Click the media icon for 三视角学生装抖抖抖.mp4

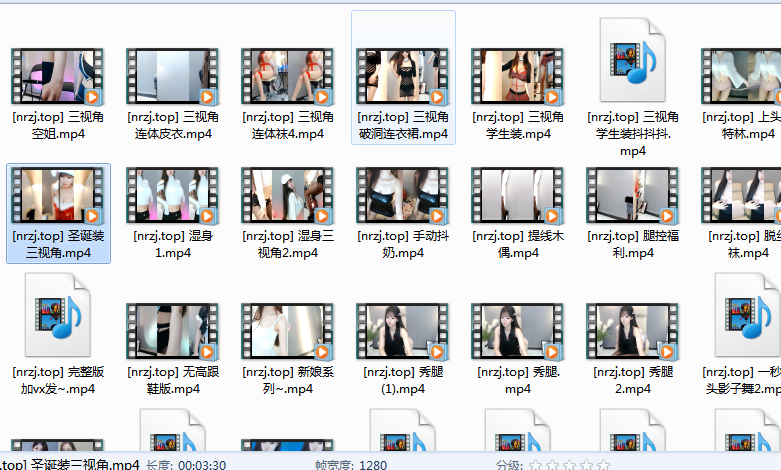click(x=632, y=62)
